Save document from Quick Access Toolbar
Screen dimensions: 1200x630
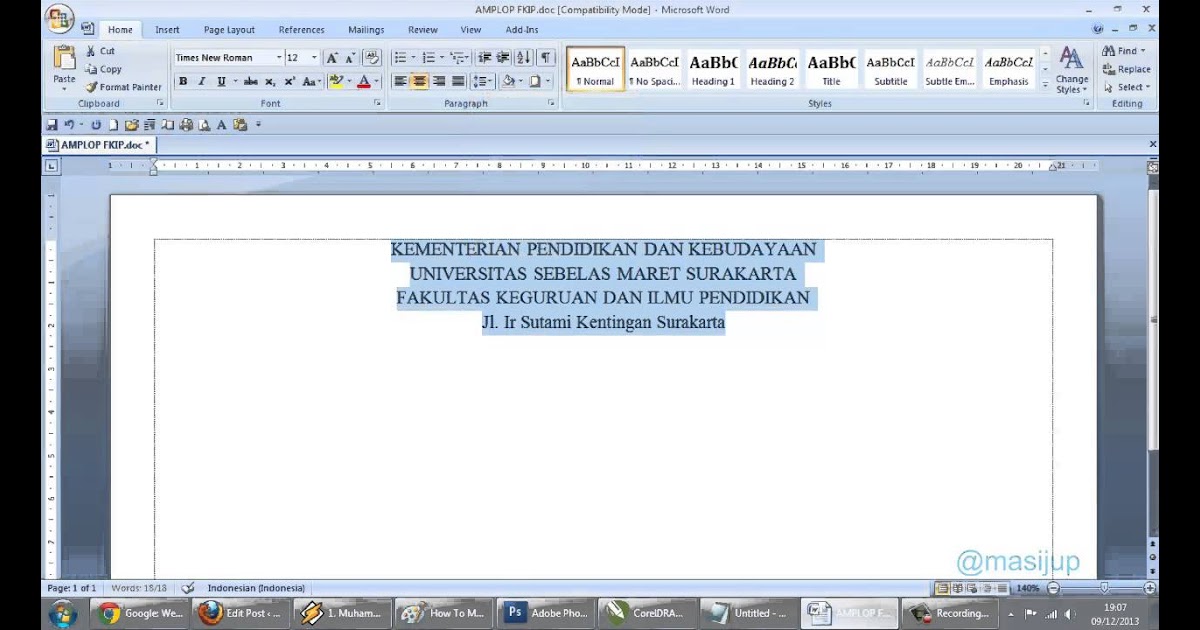click(52, 125)
